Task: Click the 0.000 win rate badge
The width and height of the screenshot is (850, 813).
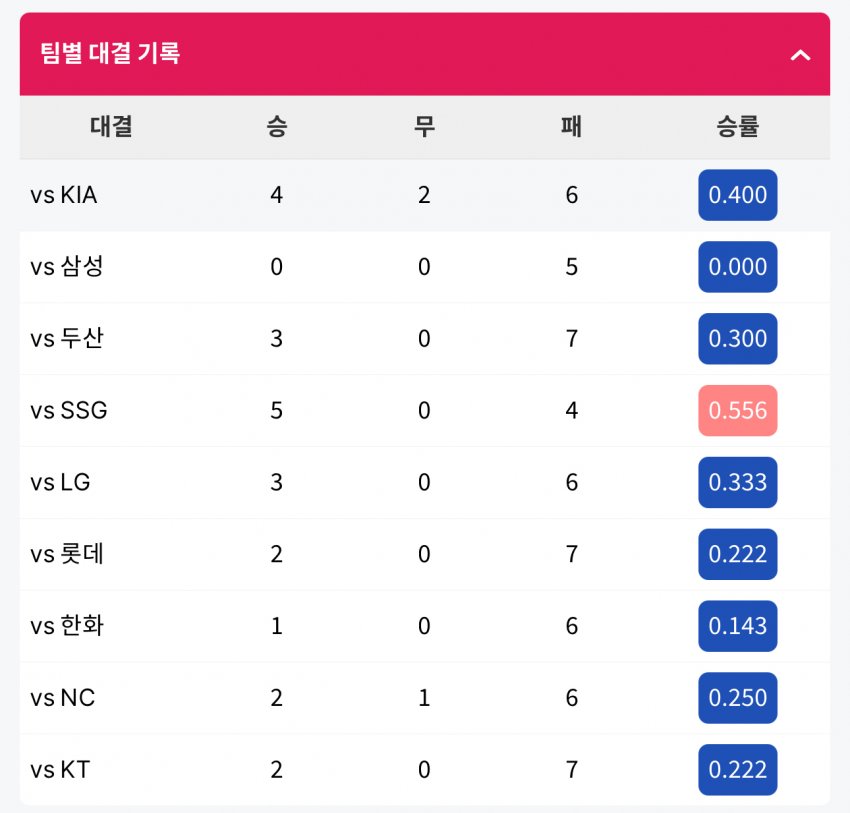Action: (738, 267)
